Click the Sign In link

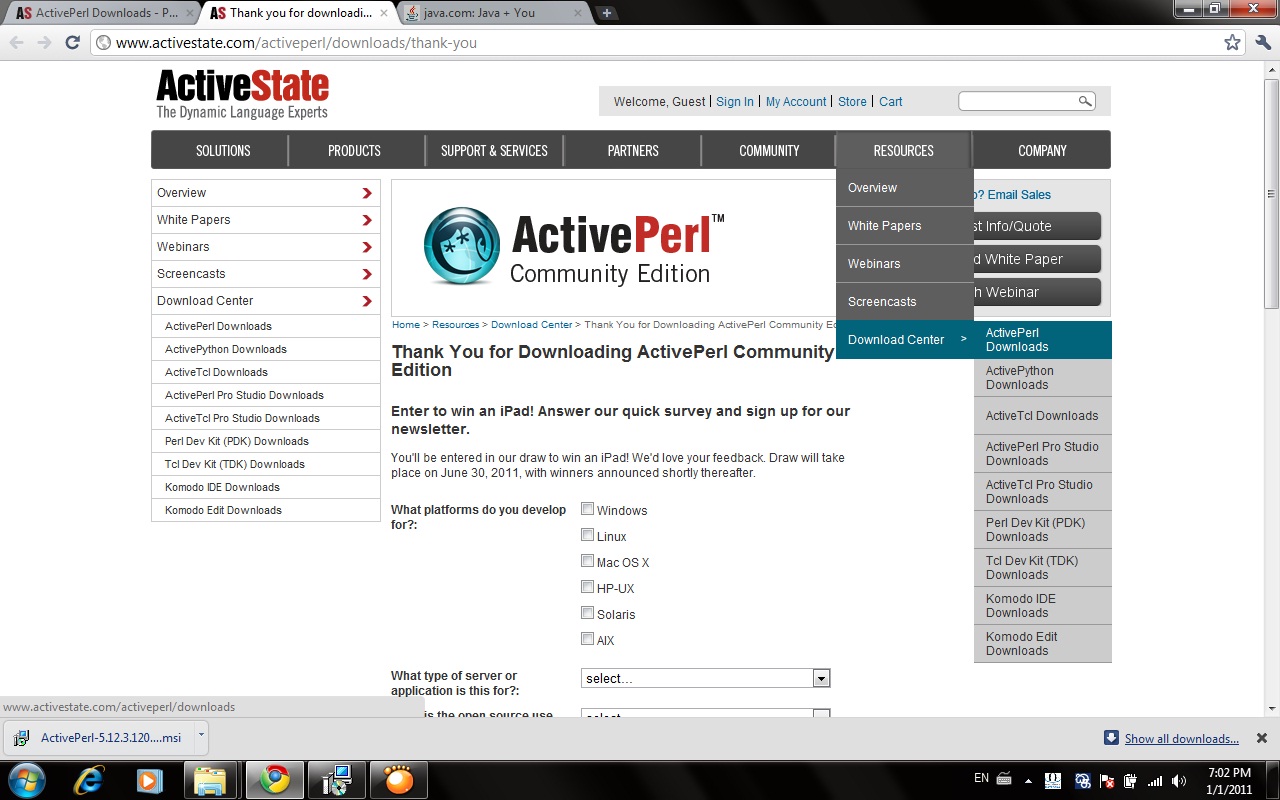pyautogui.click(x=735, y=102)
